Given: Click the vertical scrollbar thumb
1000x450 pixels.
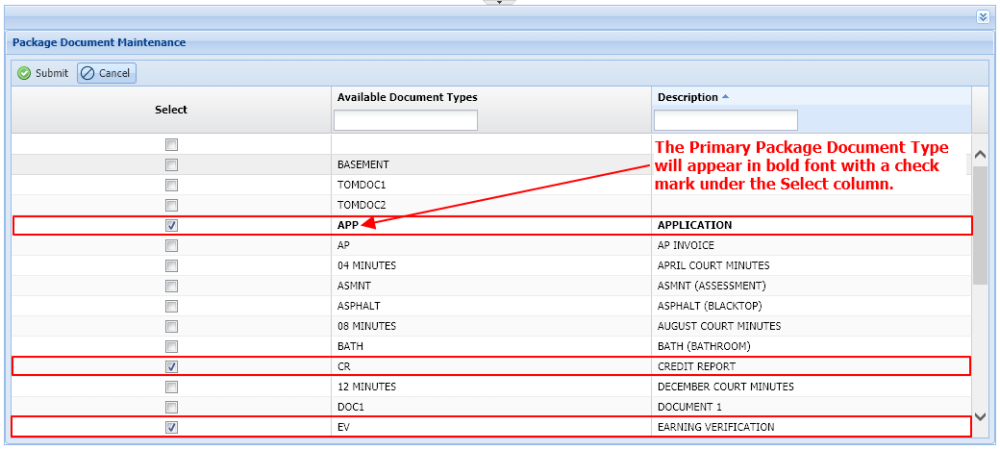Looking at the screenshot, I should [981, 224].
